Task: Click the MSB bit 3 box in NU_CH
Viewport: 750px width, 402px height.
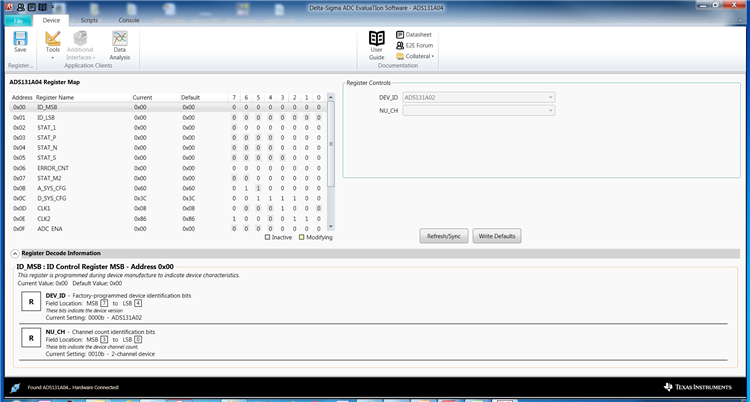Action: point(104,340)
